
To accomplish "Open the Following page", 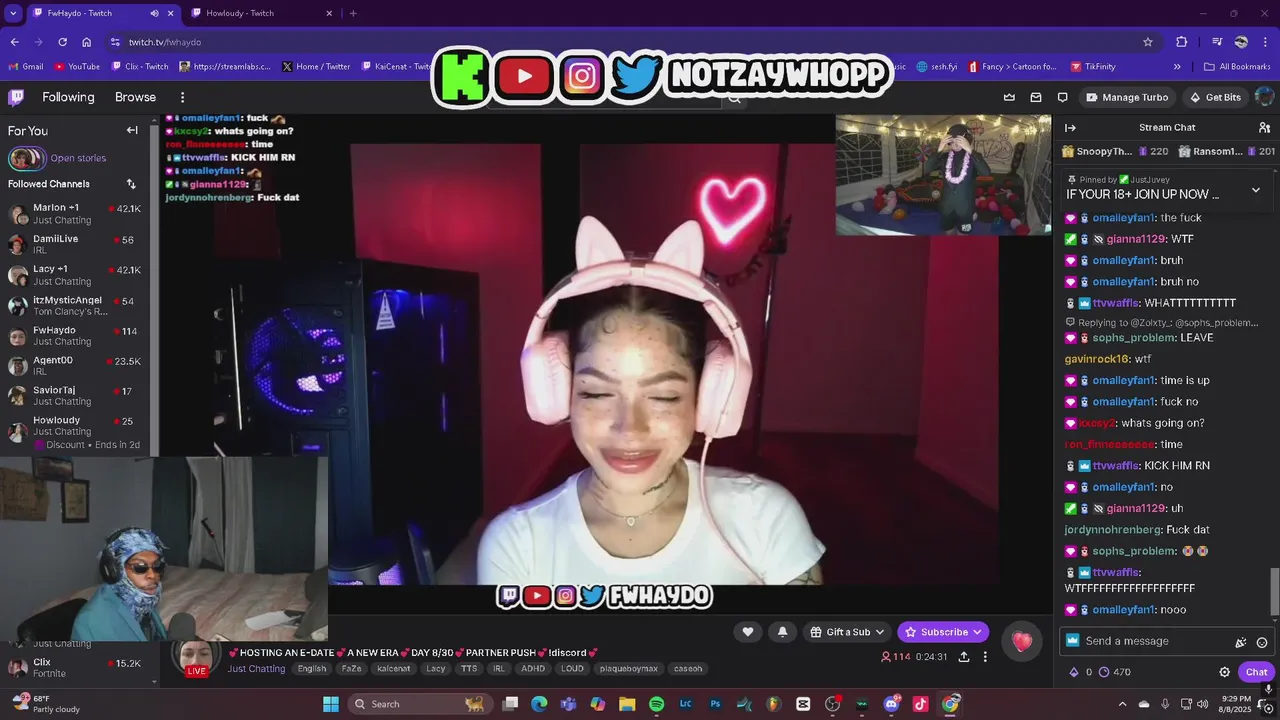I will tap(68, 97).
